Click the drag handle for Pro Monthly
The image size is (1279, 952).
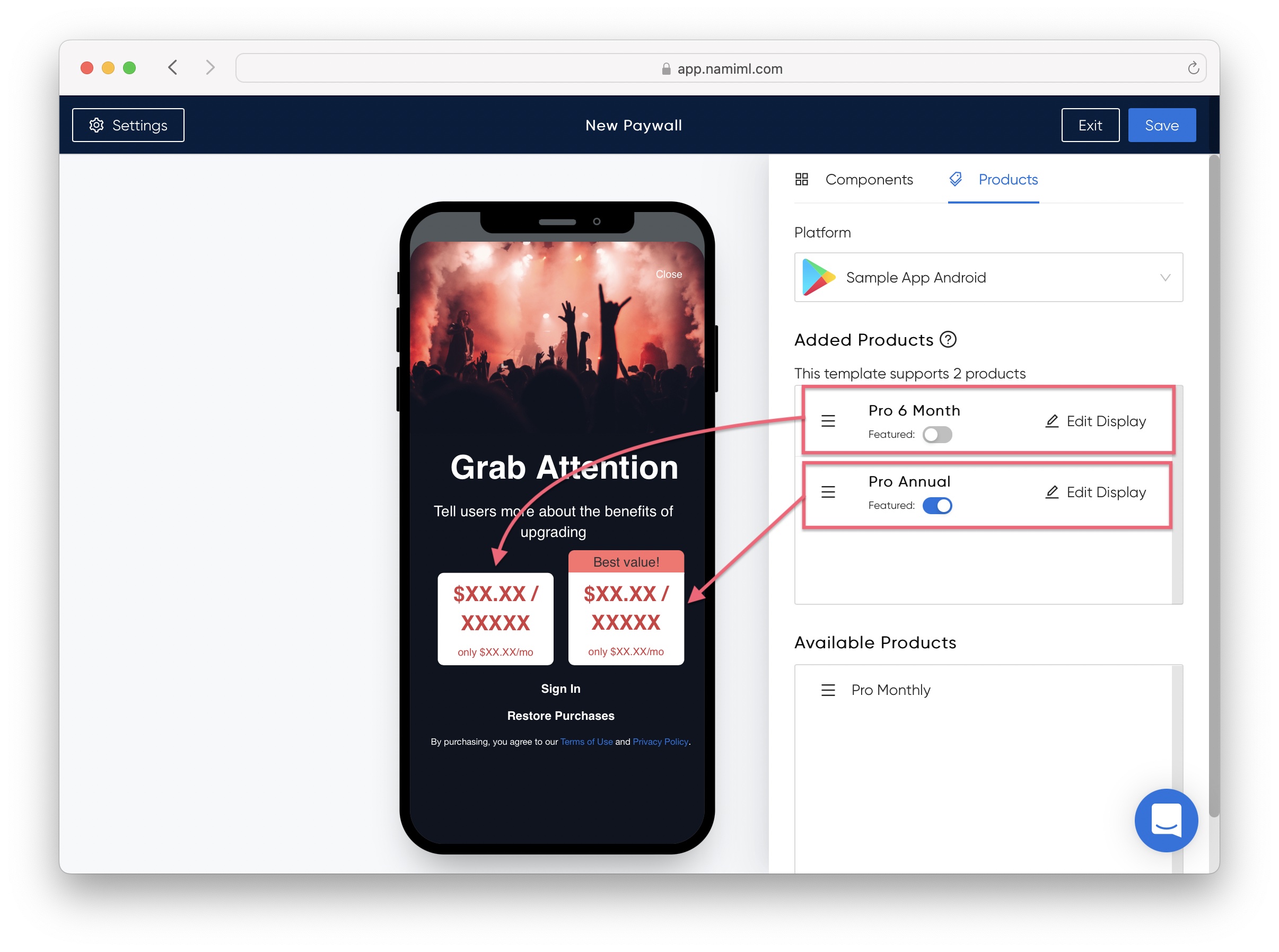pos(828,690)
